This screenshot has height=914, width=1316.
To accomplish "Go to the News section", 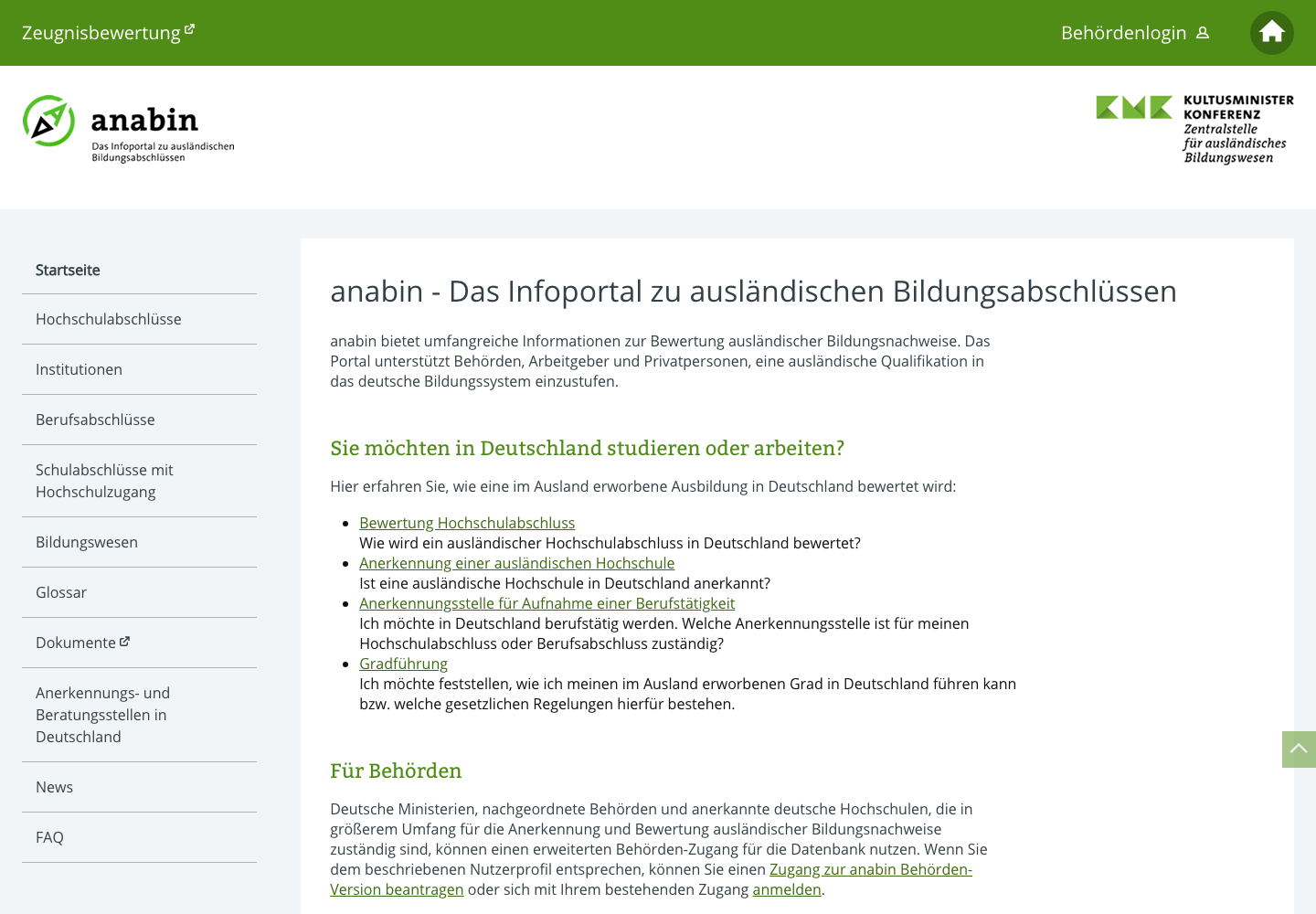I will 139,787.
